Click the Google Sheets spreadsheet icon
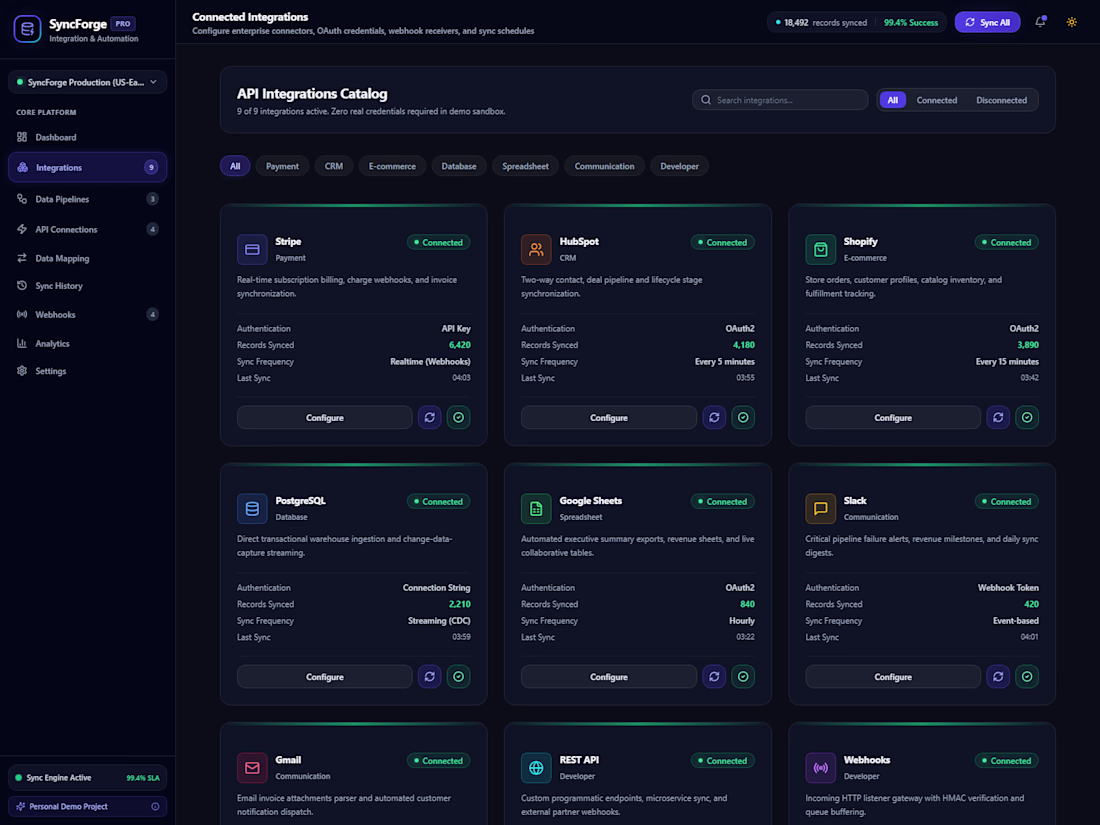 [536, 509]
